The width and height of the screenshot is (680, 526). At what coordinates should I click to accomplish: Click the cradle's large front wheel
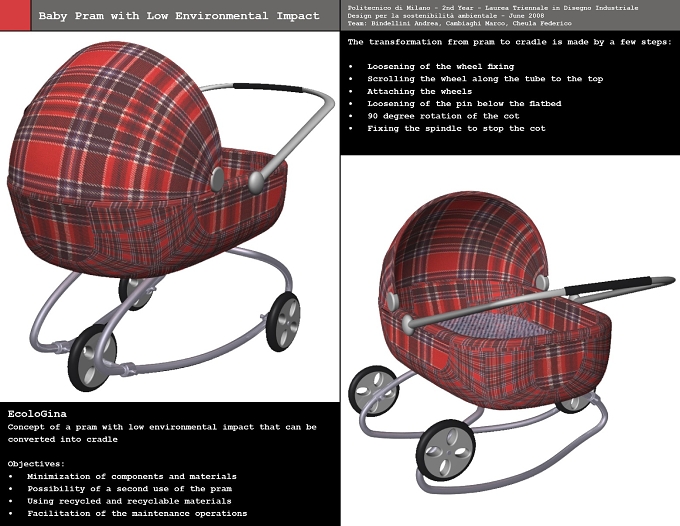[x=446, y=449]
